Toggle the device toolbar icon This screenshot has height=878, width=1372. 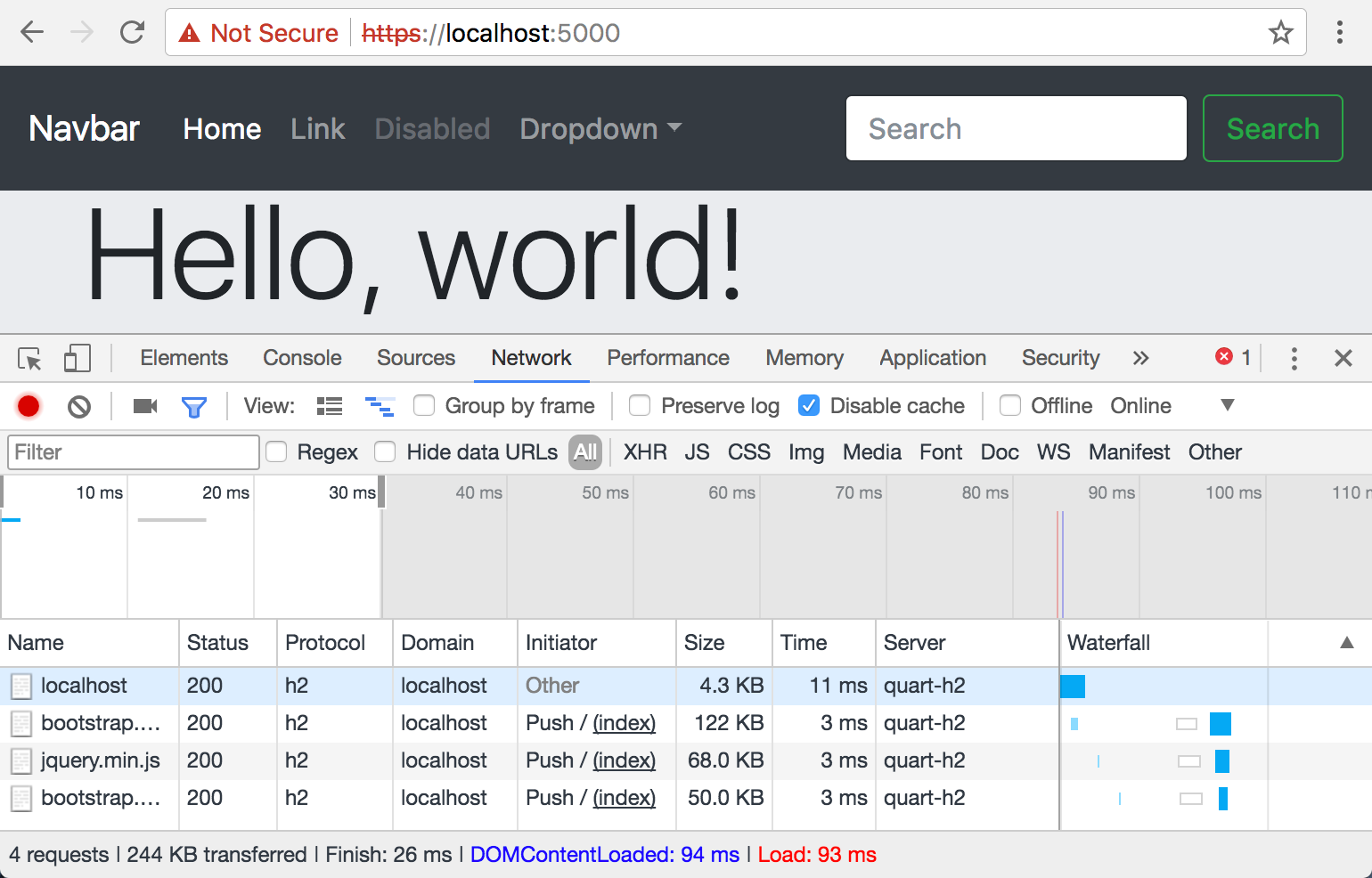[x=77, y=358]
